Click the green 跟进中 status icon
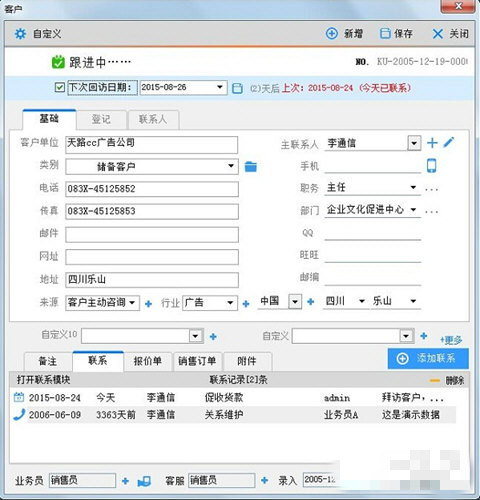This screenshot has height=500, width=480. tap(58, 62)
